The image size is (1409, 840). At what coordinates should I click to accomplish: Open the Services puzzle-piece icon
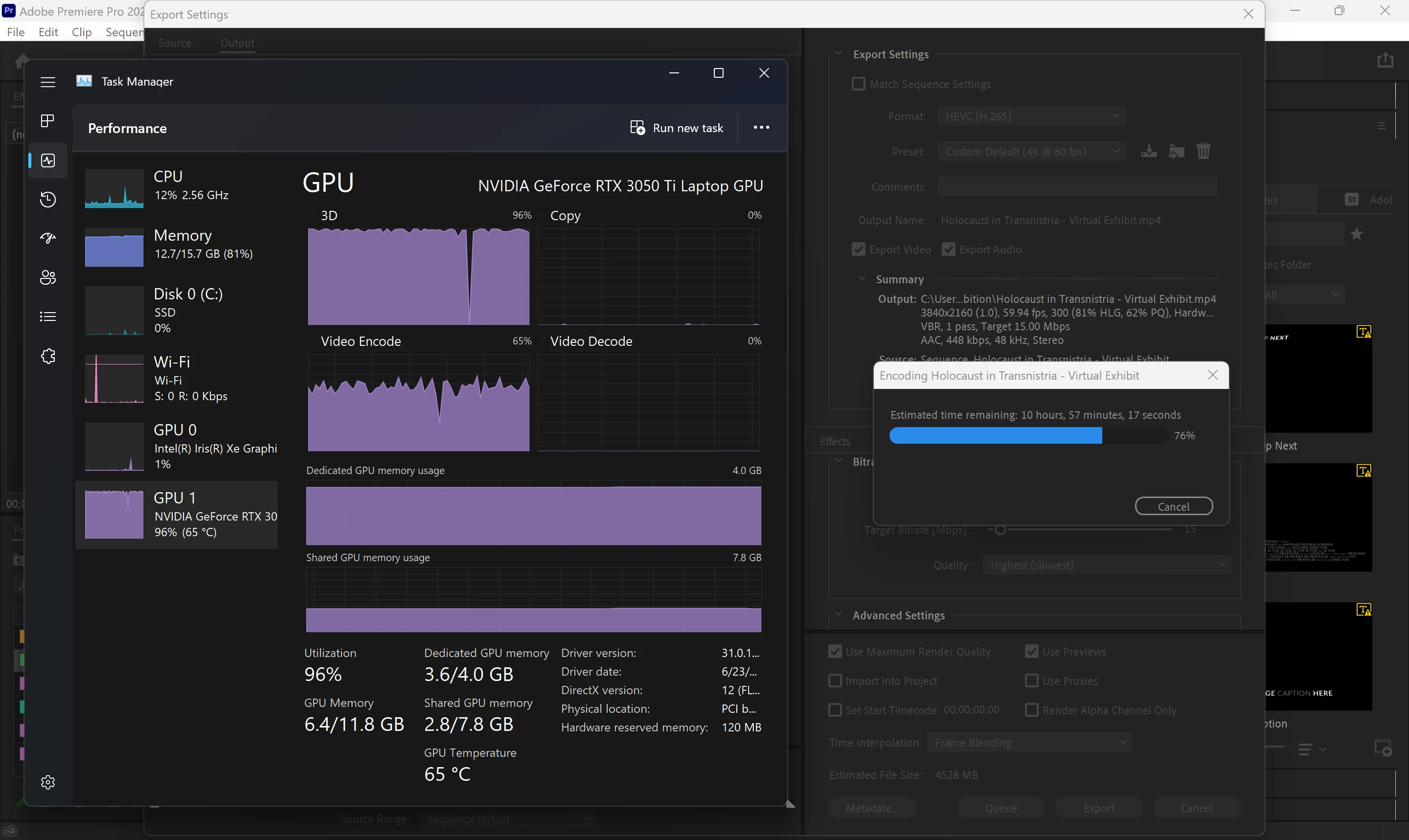[x=48, y=356]
